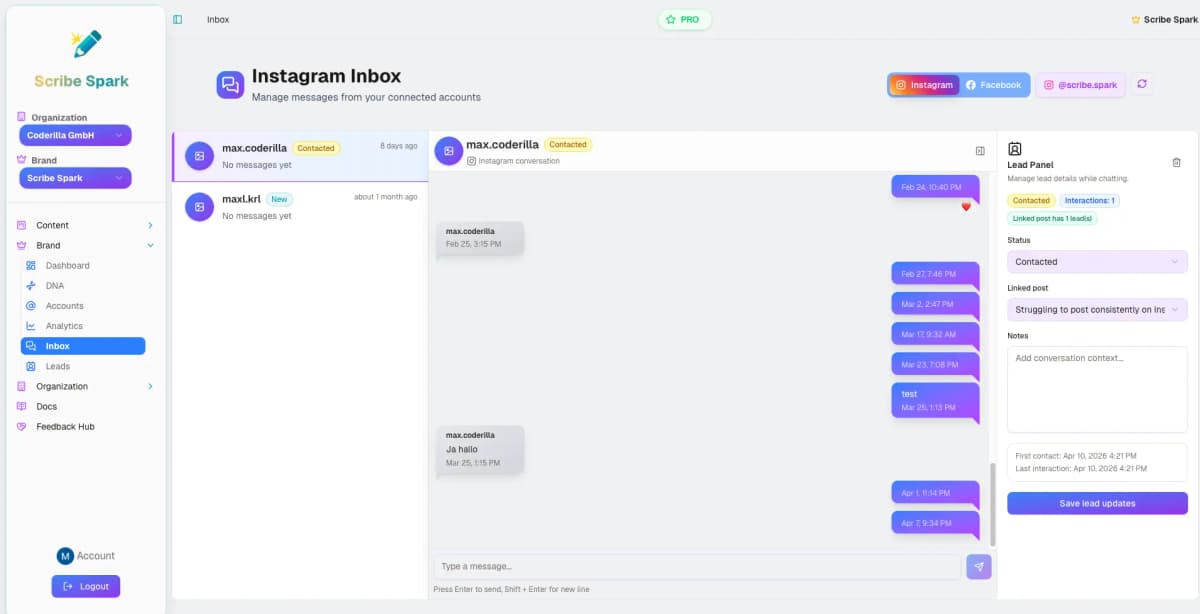Select the Instagram source toggle
Image resolution: width=1200 pixels, height=614 pixels.
click(923, 85)
